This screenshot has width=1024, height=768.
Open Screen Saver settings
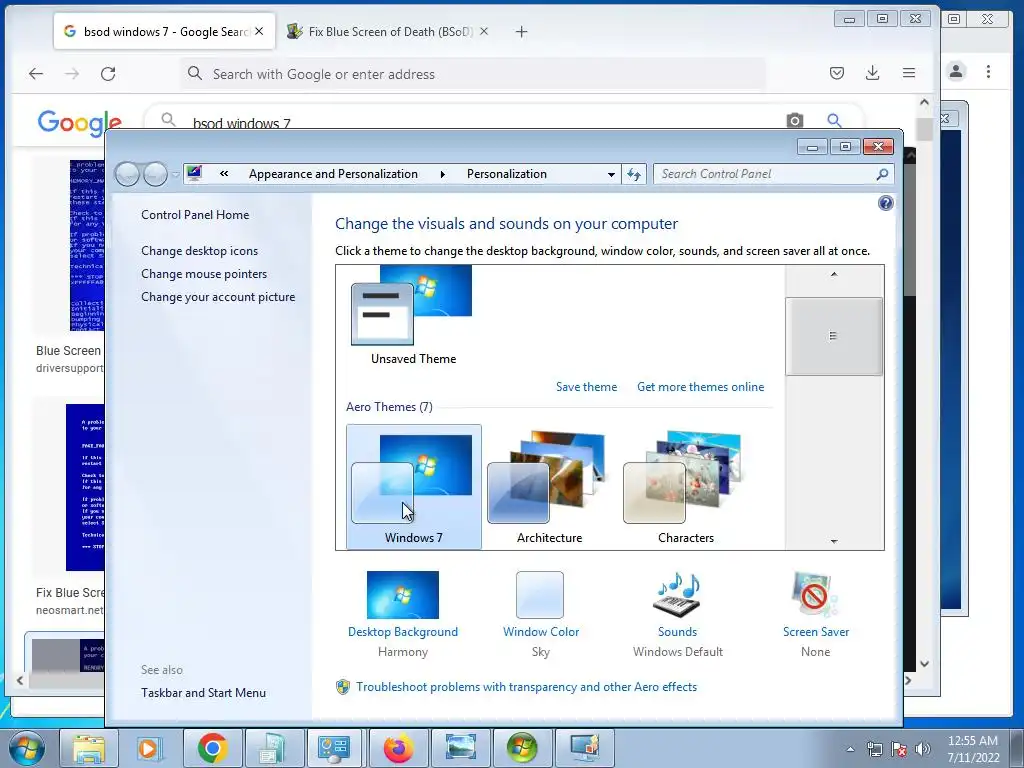816,614
